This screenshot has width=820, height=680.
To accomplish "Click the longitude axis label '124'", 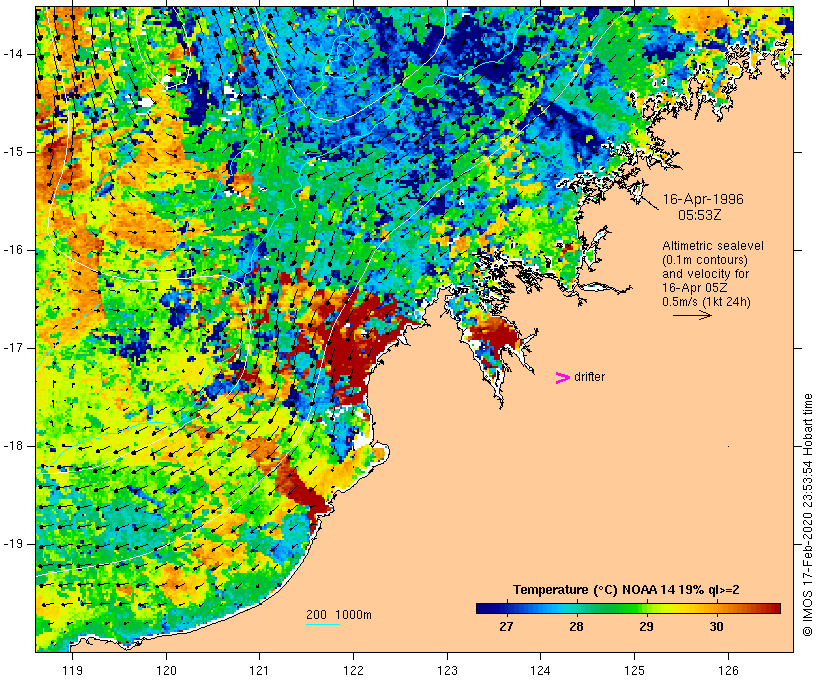I will coord(541,670).
